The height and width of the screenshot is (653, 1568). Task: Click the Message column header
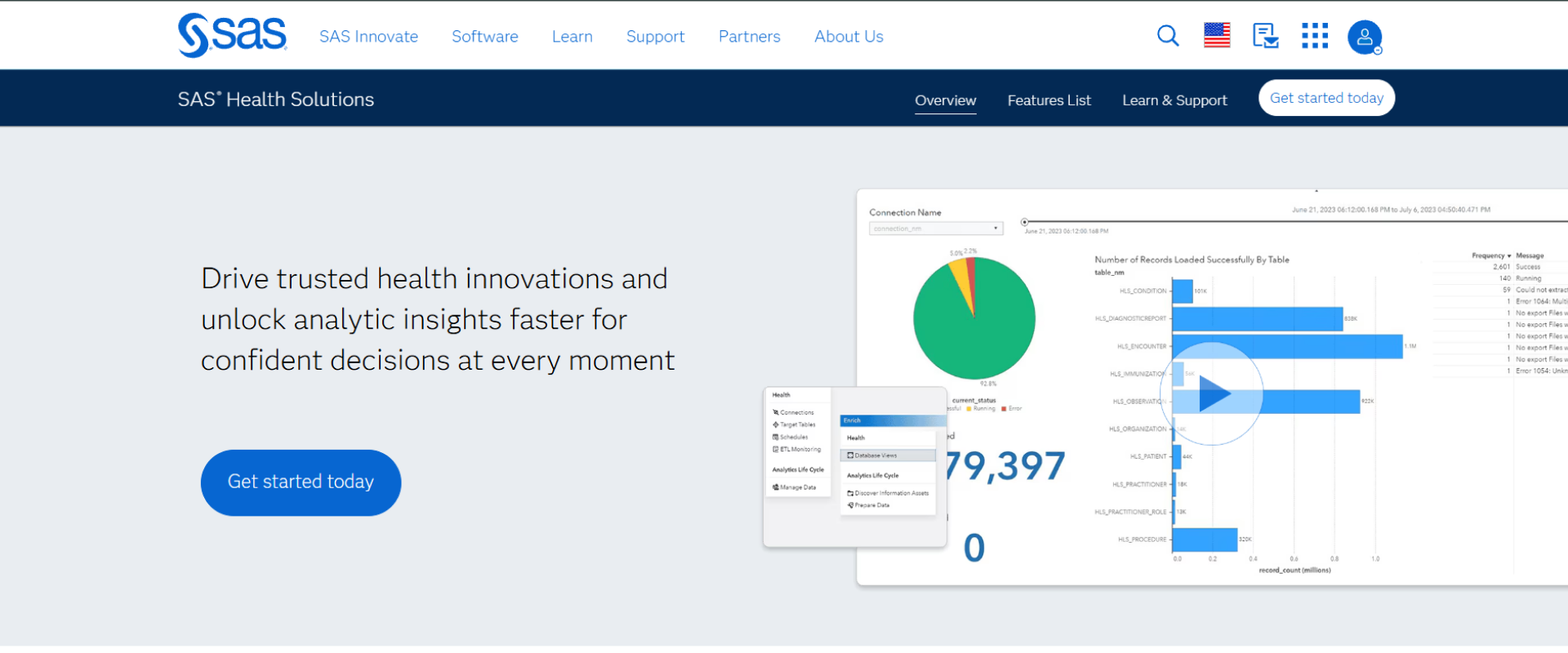click(x=1530, y=255)
